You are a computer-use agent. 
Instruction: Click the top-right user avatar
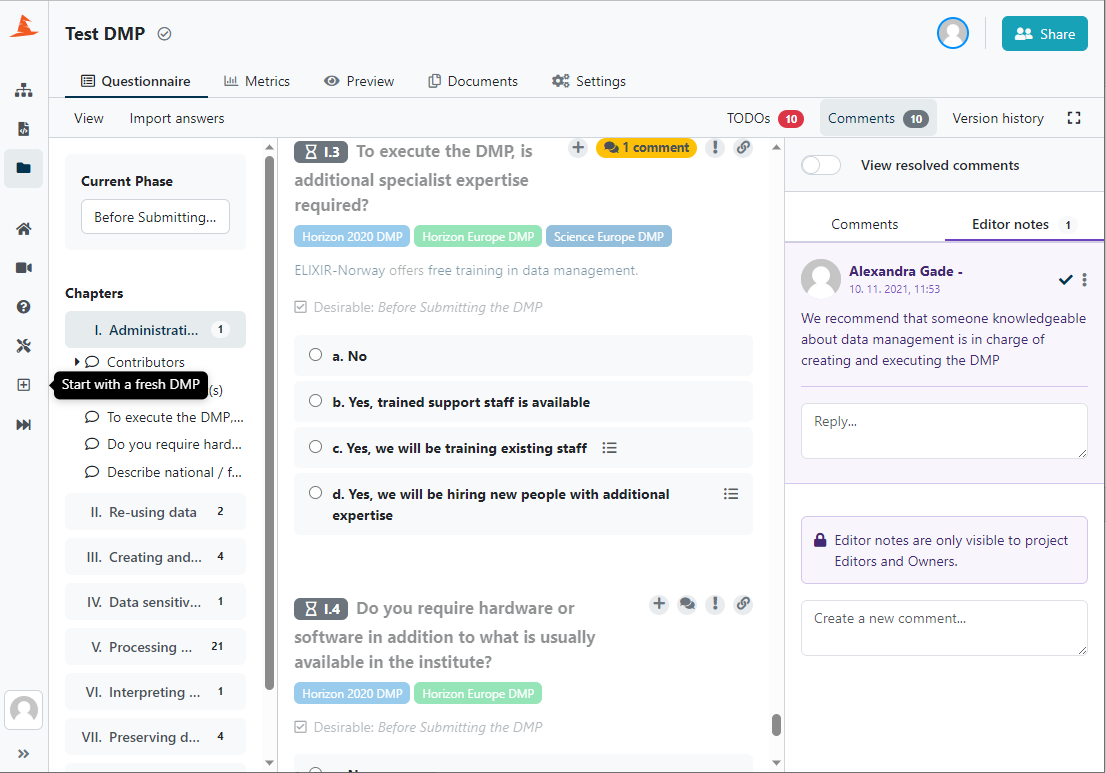952,33
